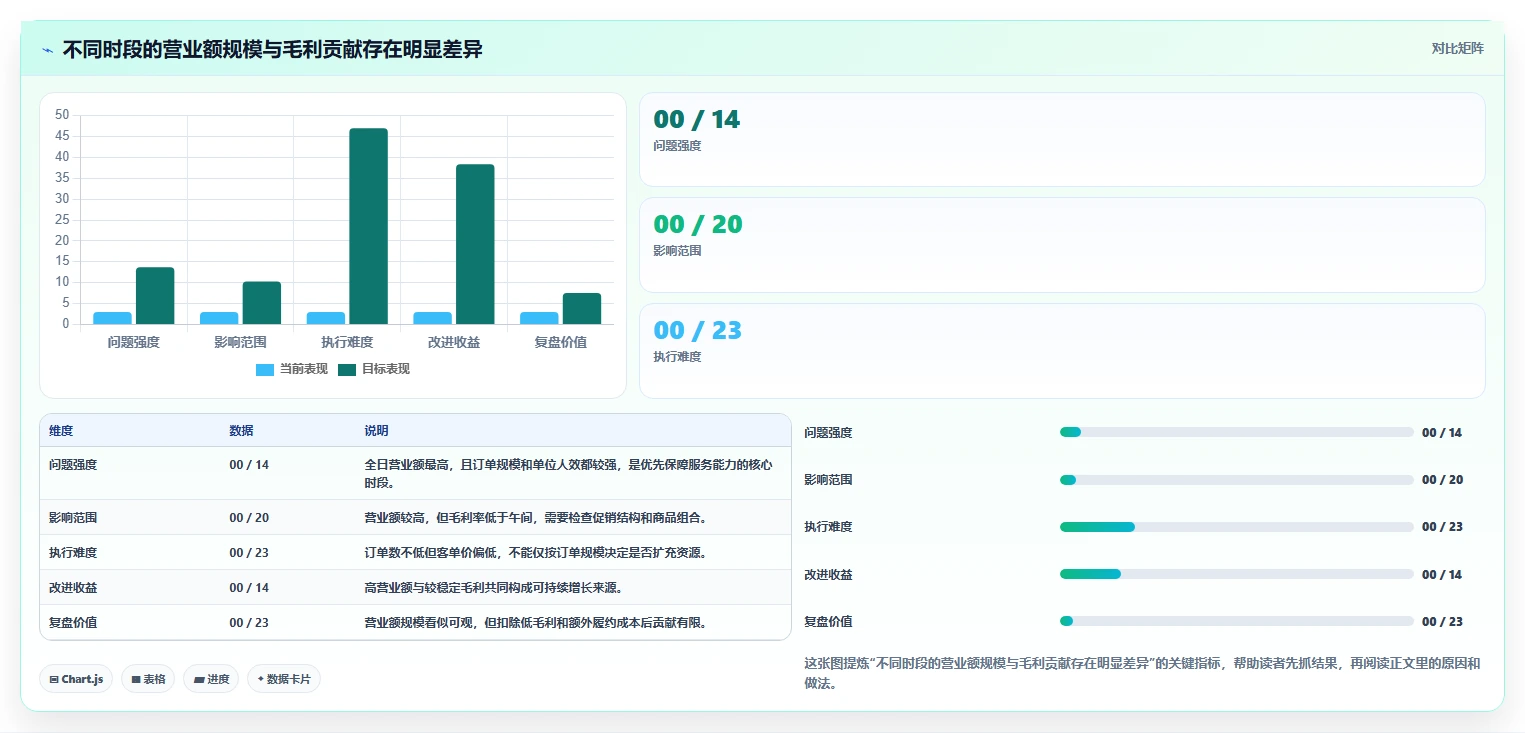Click the 执行难度 label on the chart x-axis
This screenshot has height=733, width=1525.
point(347,342)
